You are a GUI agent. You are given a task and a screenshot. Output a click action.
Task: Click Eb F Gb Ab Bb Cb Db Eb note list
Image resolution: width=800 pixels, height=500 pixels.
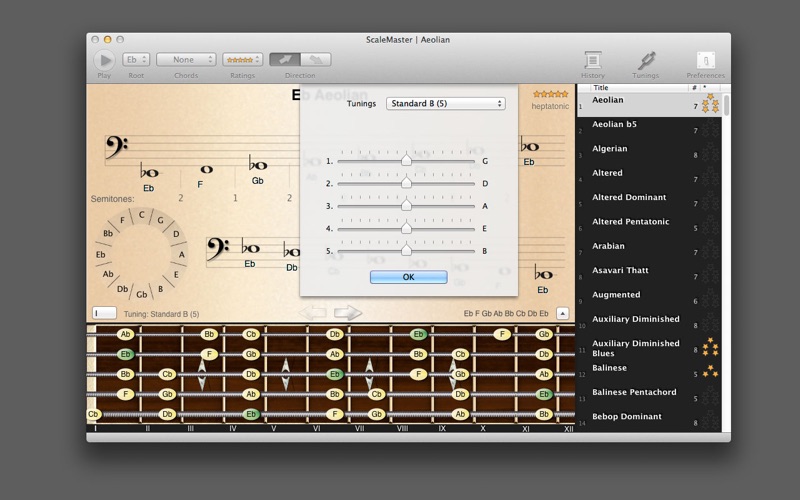[506, 313]
